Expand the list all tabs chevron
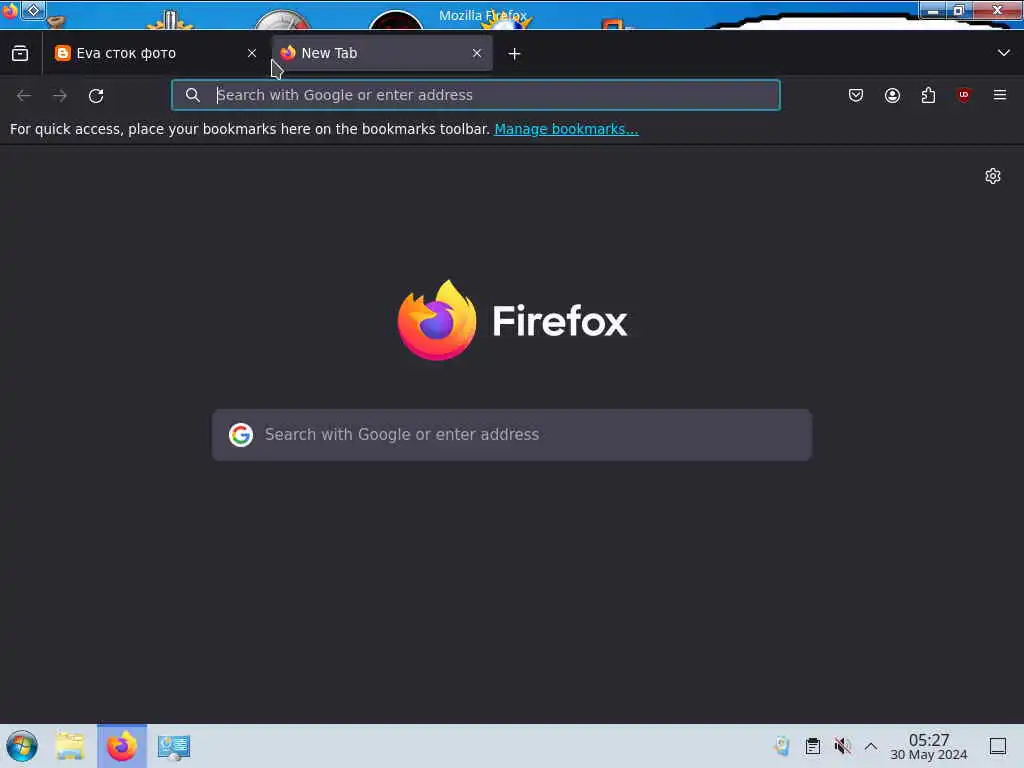The image size is (1024, 768). [1004, 53]
